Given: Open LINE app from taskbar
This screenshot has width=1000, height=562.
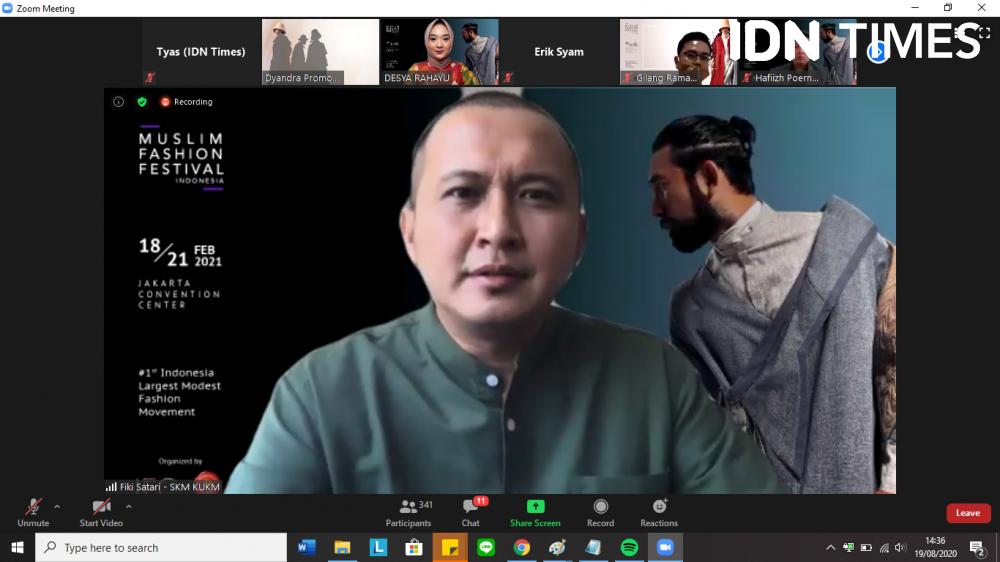Looking at the screenshot, I should point(486,547).
